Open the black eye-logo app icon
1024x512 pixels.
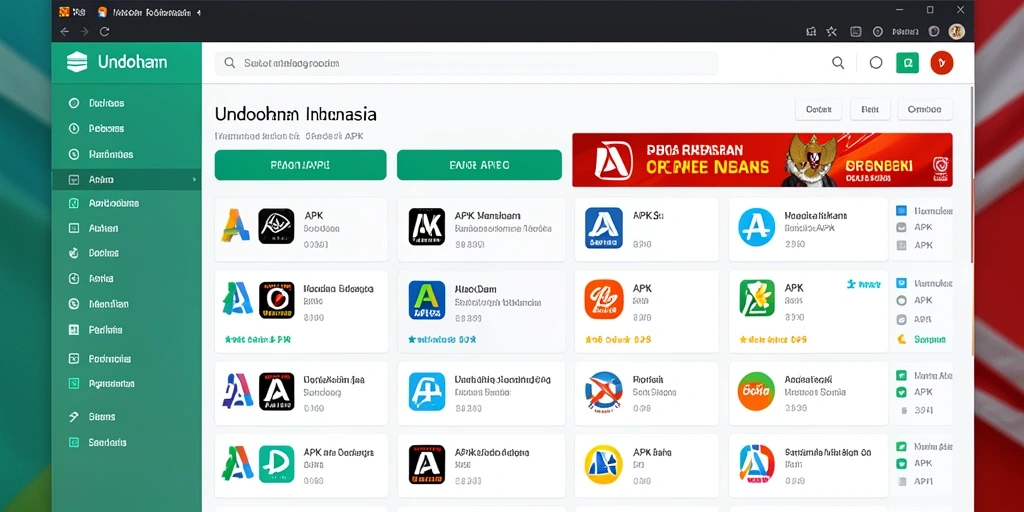pyautogui.click(x=276, y=227)
